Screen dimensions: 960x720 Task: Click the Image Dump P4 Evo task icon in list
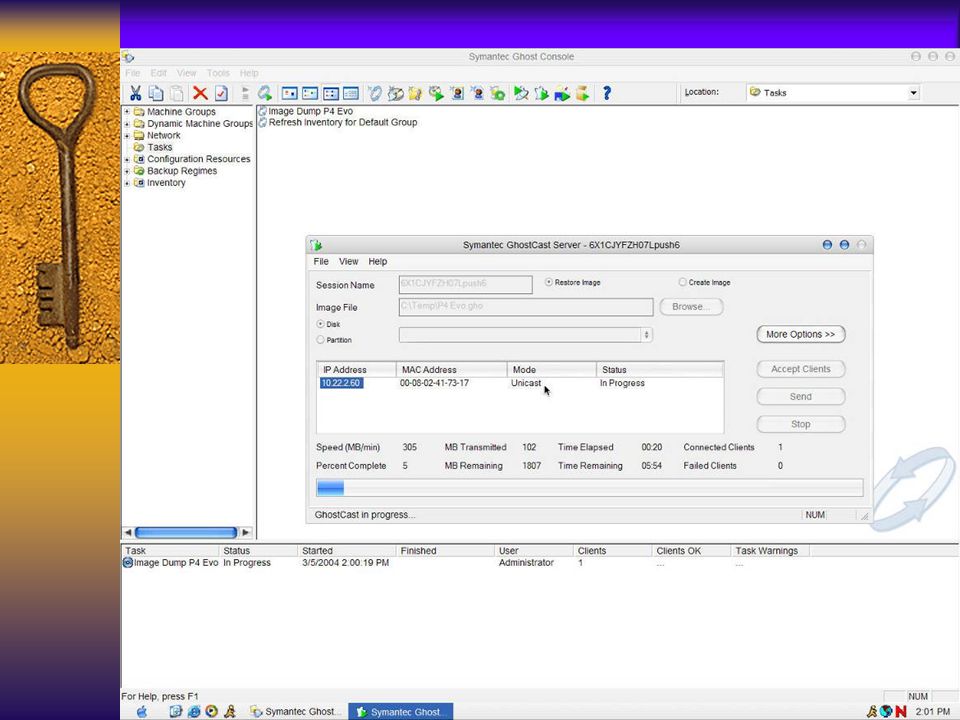[x=263, y=111]
